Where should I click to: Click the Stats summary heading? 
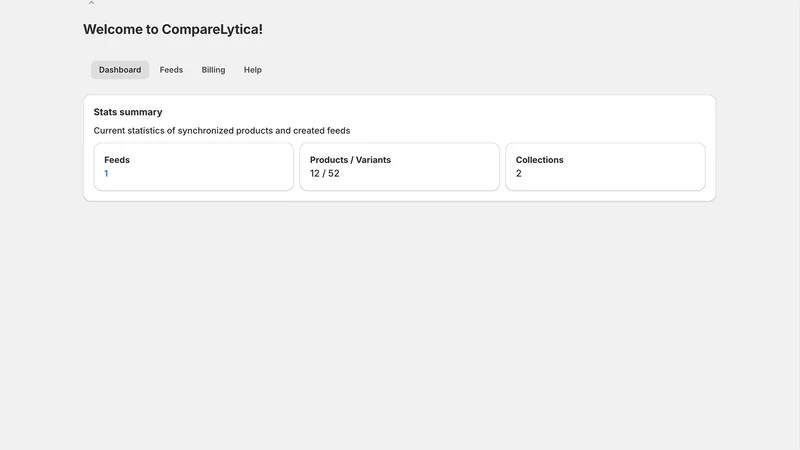tap(128, 112)
